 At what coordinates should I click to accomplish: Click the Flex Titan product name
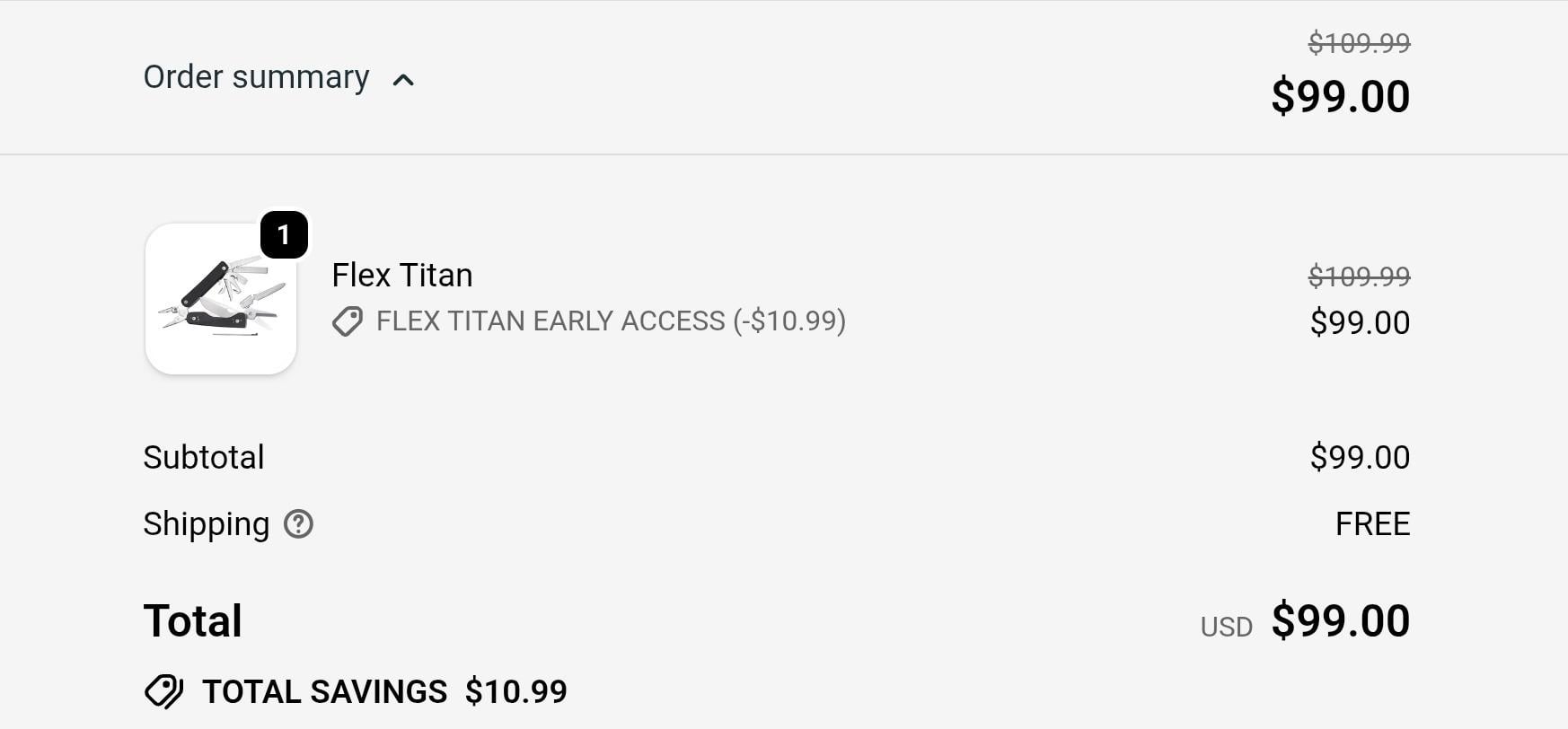(x=401, y=275)
